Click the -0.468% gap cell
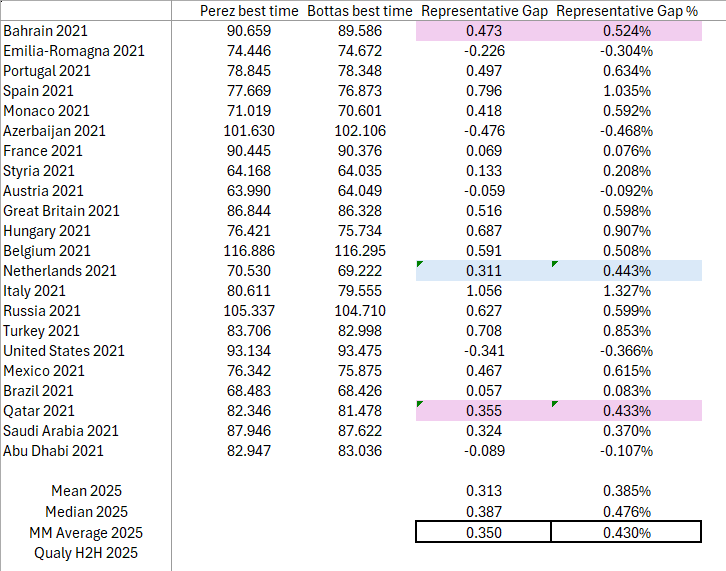 [626, 131]
